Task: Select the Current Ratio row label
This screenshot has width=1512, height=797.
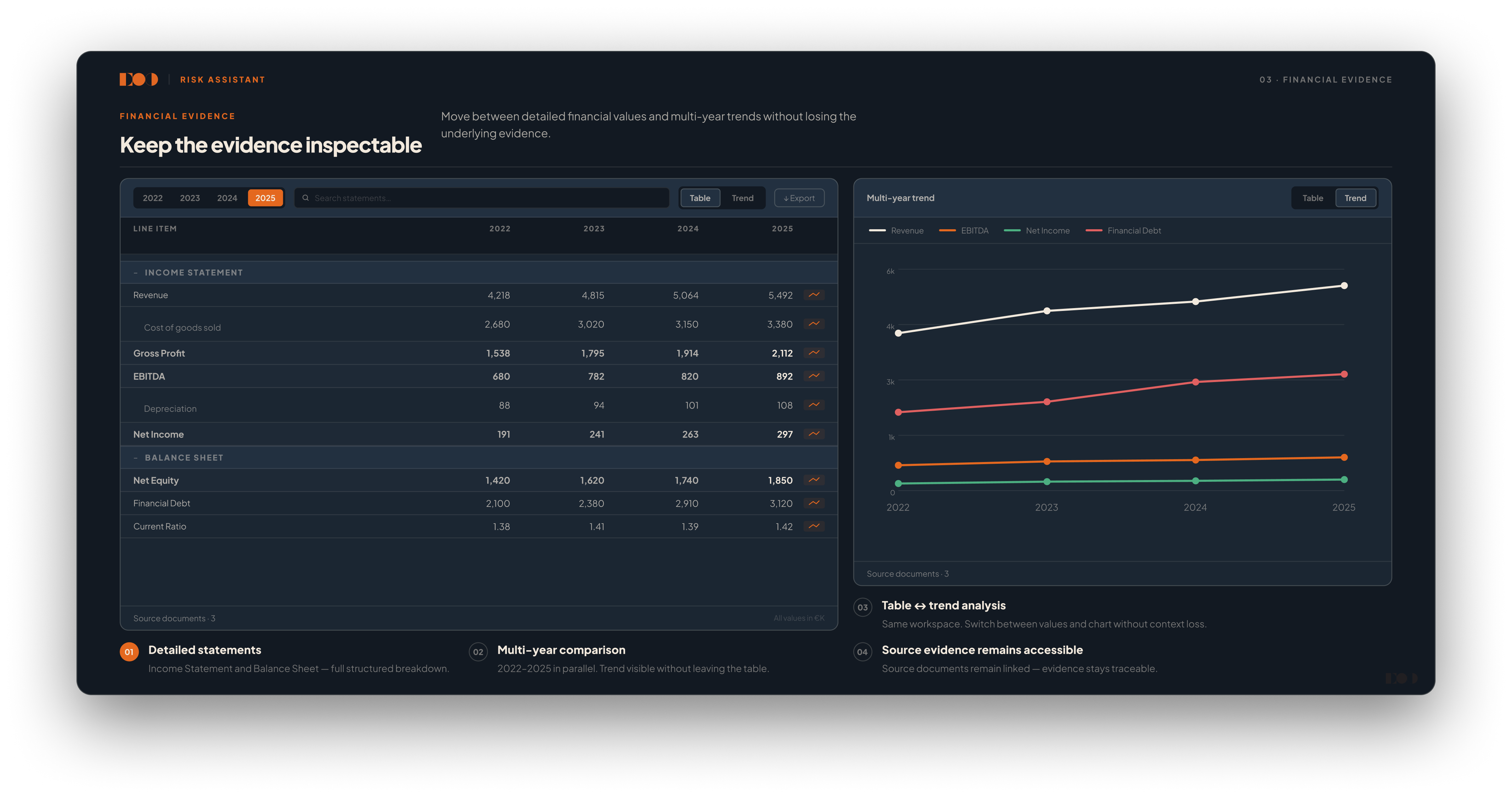Action: pyautogui.click(x=160, y=527)
